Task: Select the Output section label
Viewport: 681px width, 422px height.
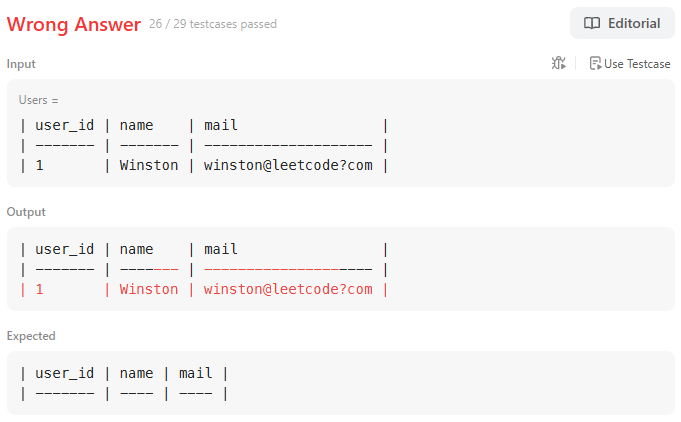Action: (x=26, y=212)
